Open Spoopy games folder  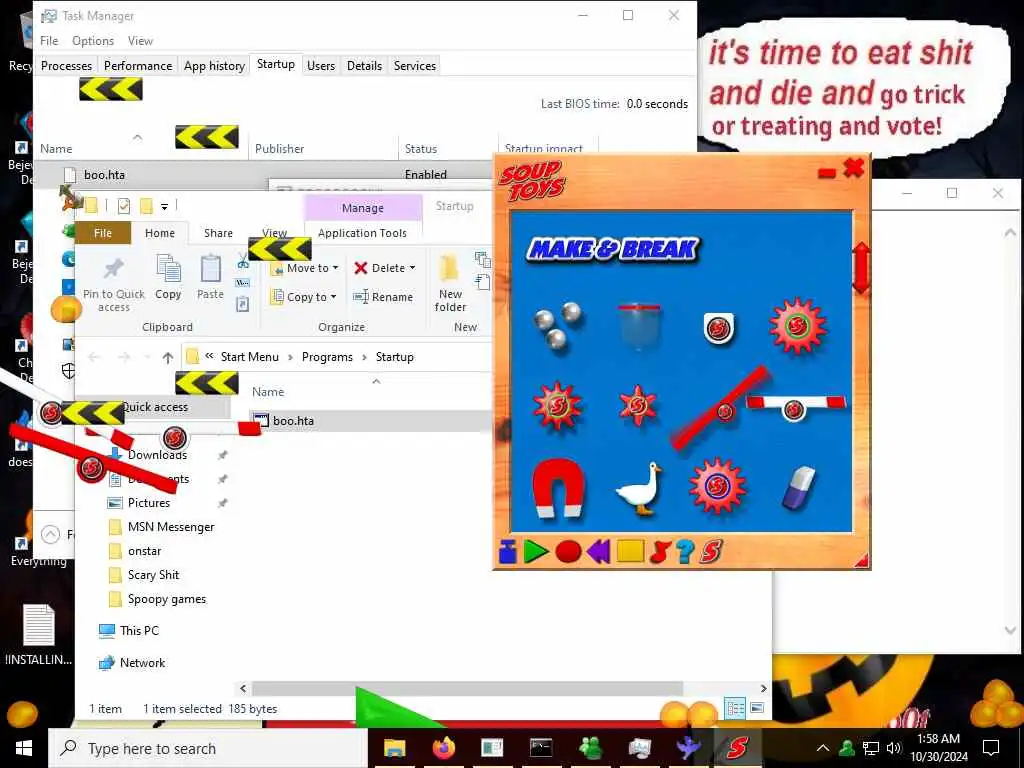(167, 599)
